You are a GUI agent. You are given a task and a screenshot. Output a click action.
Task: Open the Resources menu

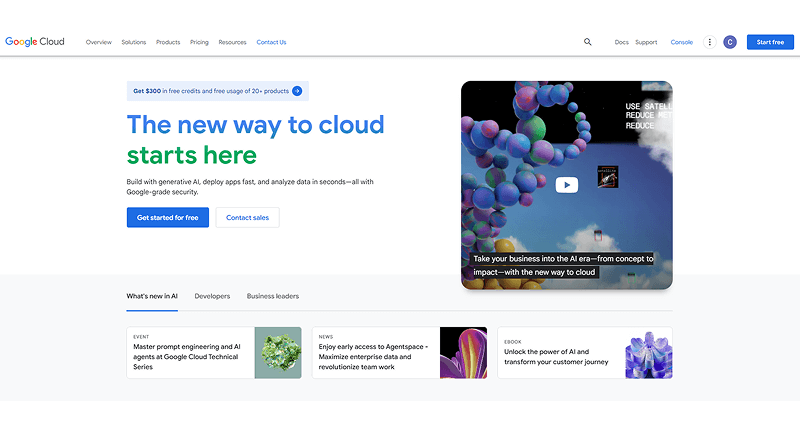click(232, 42)
